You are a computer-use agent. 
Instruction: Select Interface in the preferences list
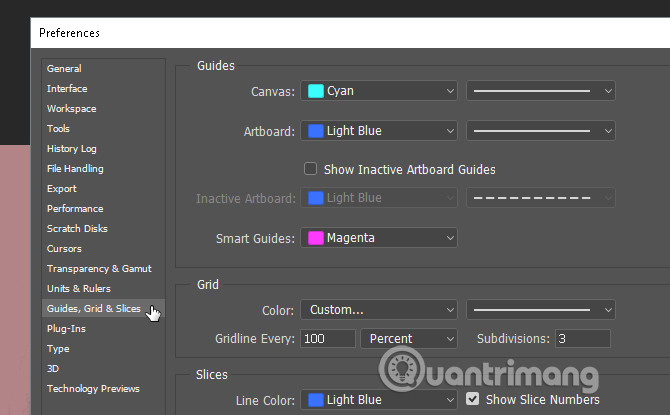[67, 89]
